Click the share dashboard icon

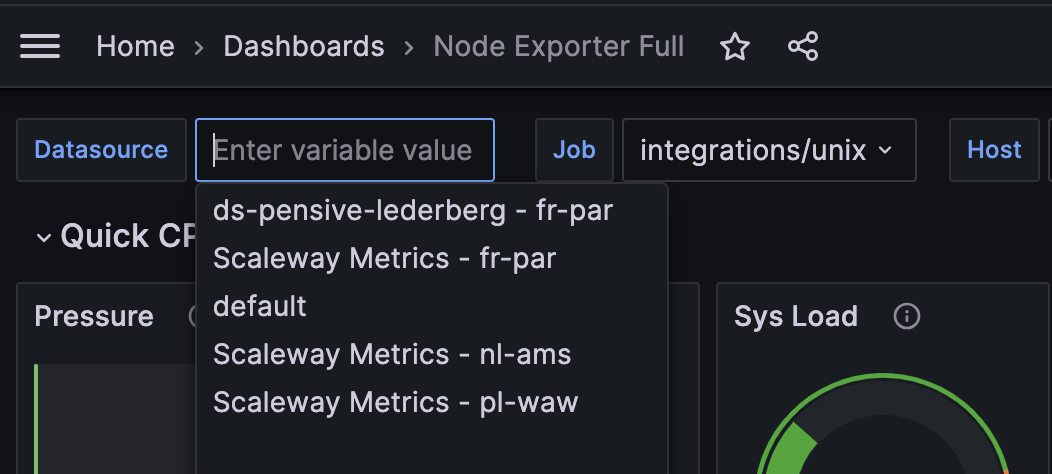click(x=803, y=46)
